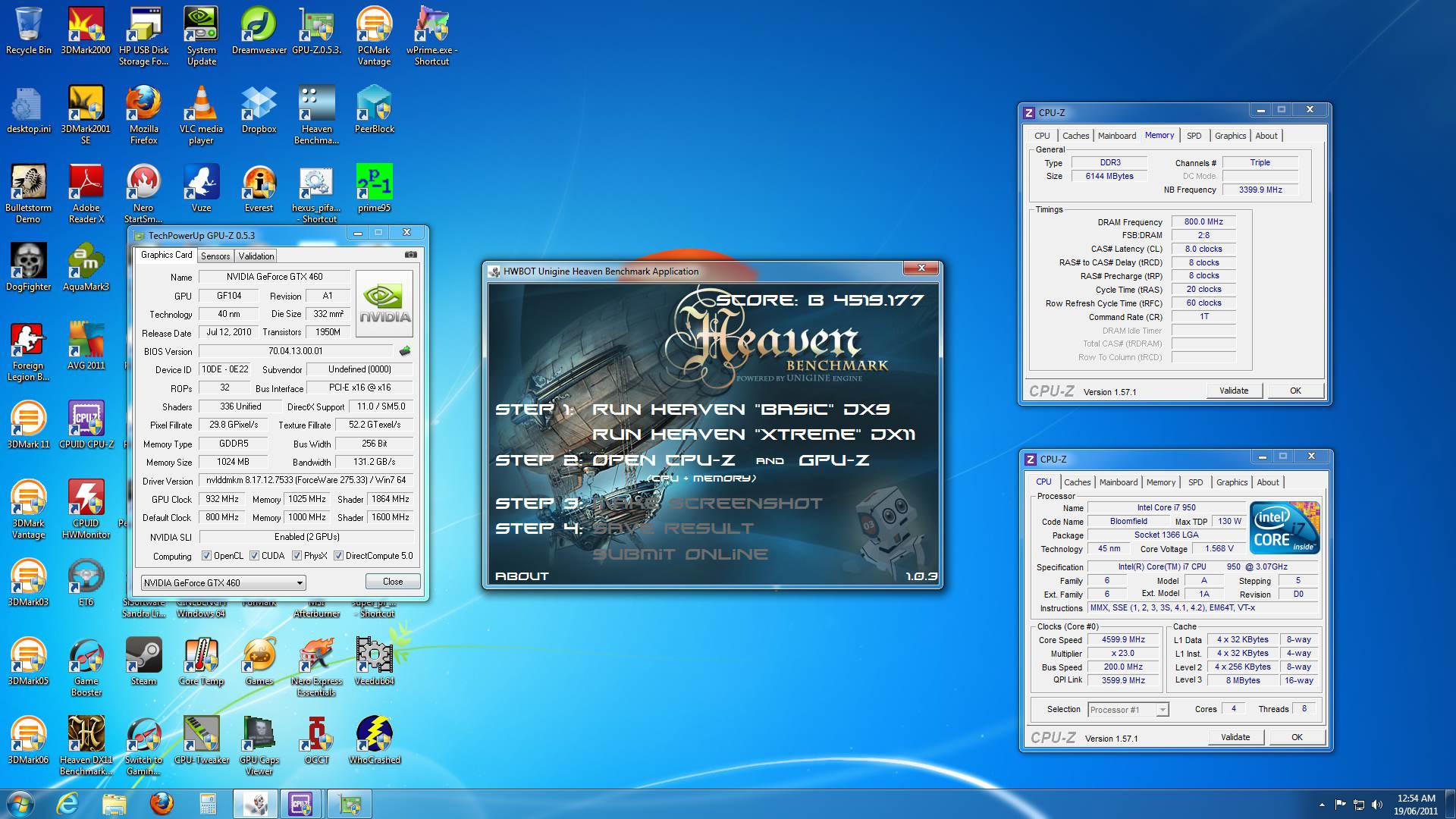1456x819 pixels.
Task: Click RUN HEAVEN "XTREME" DX11 option
Action: click(x=753, y=435)
